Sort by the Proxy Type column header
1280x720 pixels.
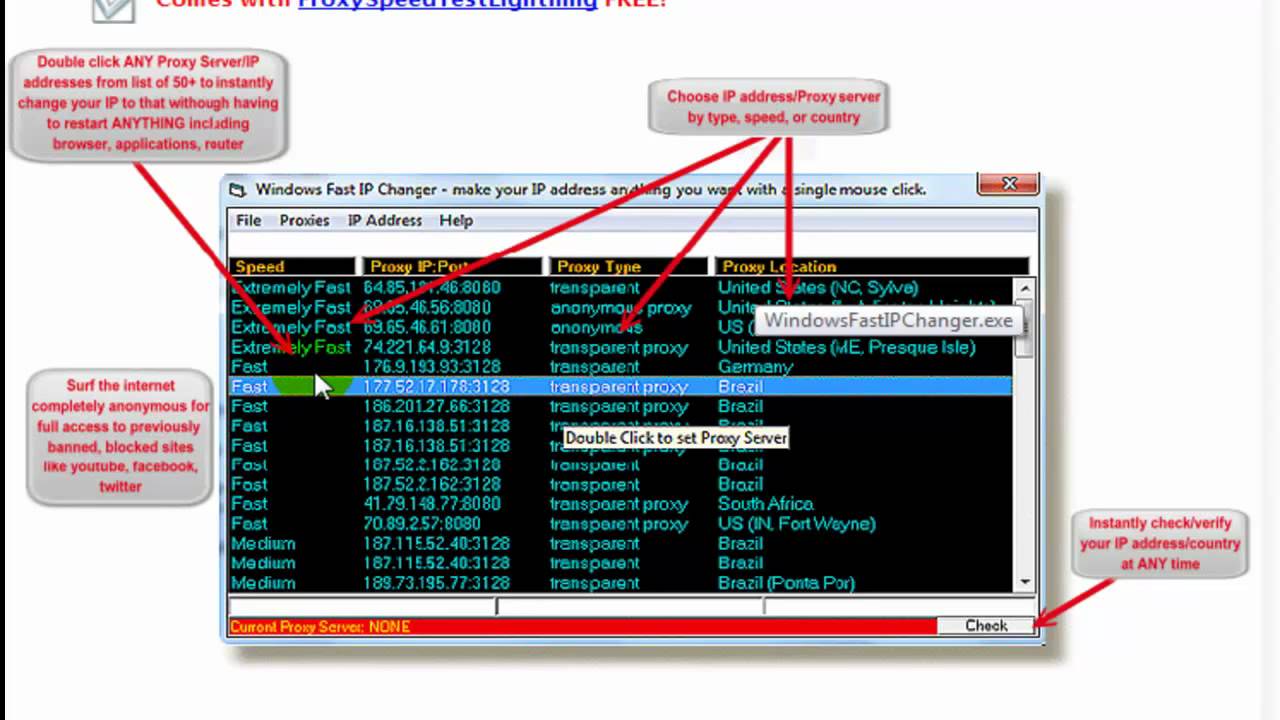629,266
